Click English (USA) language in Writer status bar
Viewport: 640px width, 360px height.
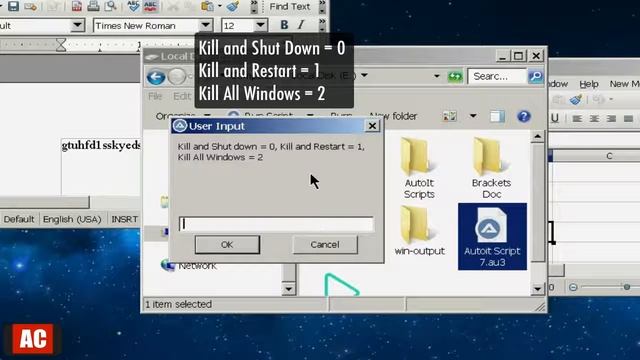72,219
